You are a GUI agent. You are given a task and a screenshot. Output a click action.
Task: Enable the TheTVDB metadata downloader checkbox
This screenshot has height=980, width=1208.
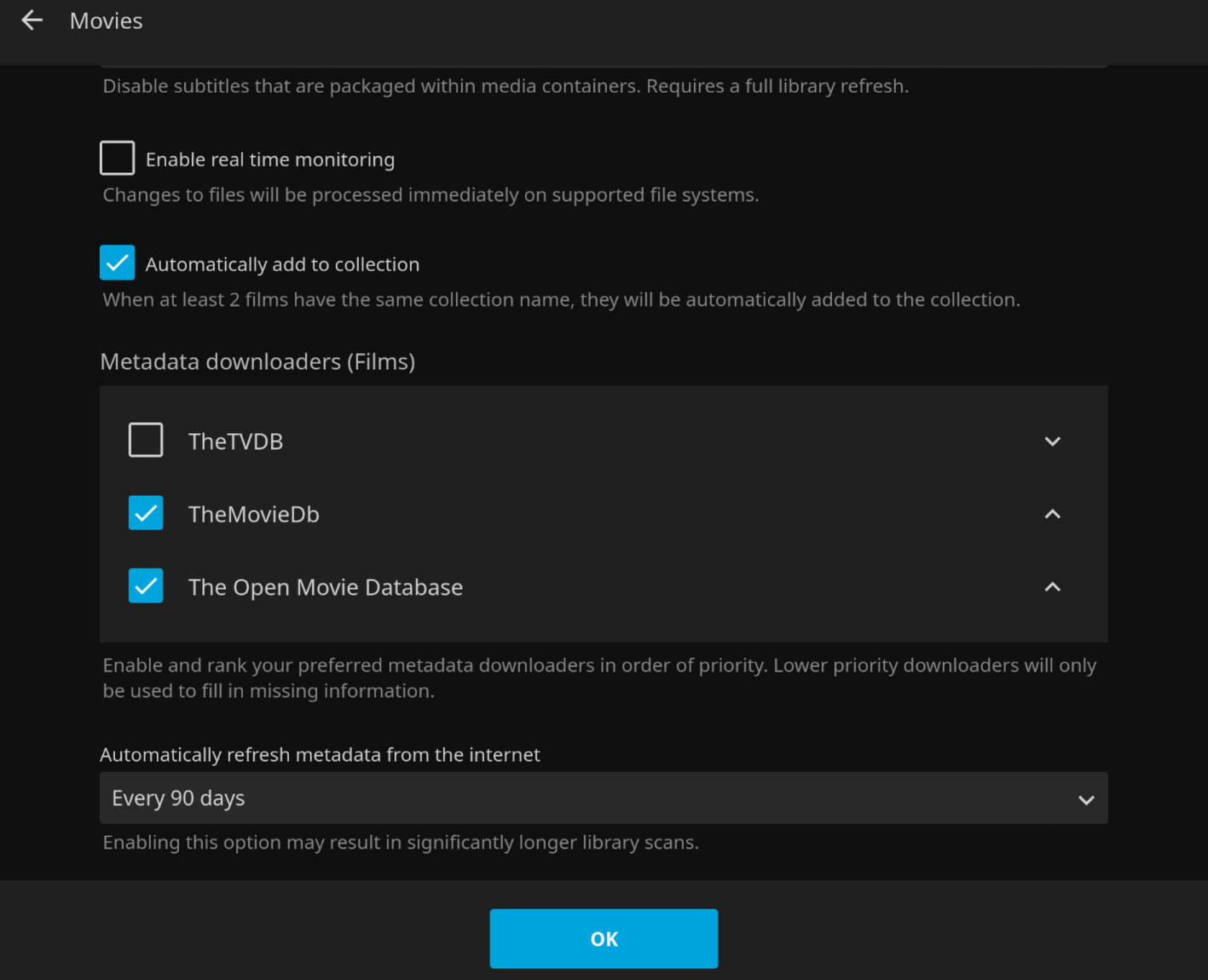pyautogui.click(x=146, y=441)
